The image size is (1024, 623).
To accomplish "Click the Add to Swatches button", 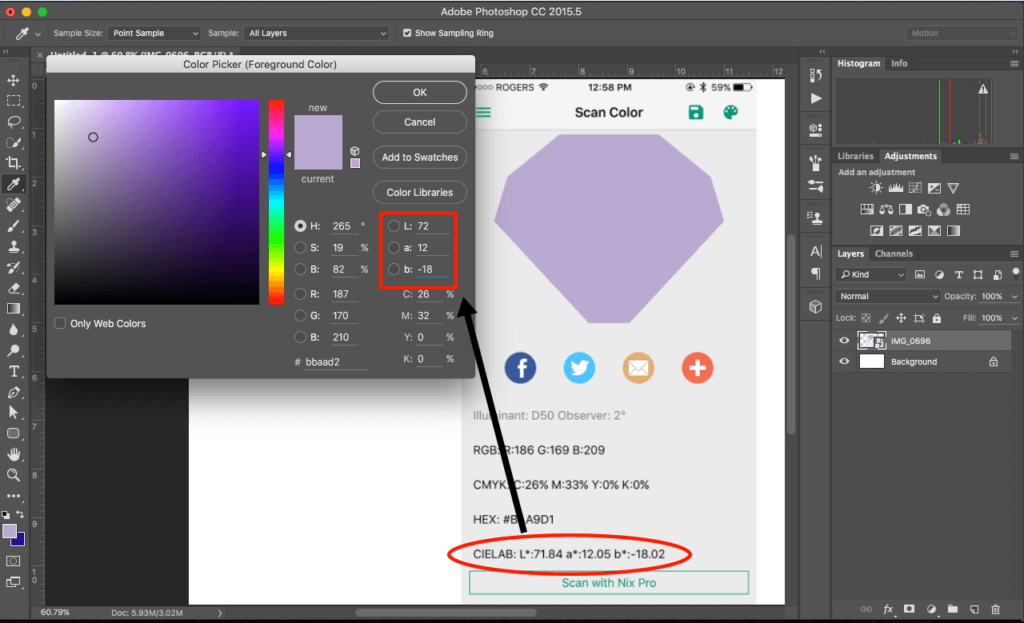I will (x=419, y=157).
